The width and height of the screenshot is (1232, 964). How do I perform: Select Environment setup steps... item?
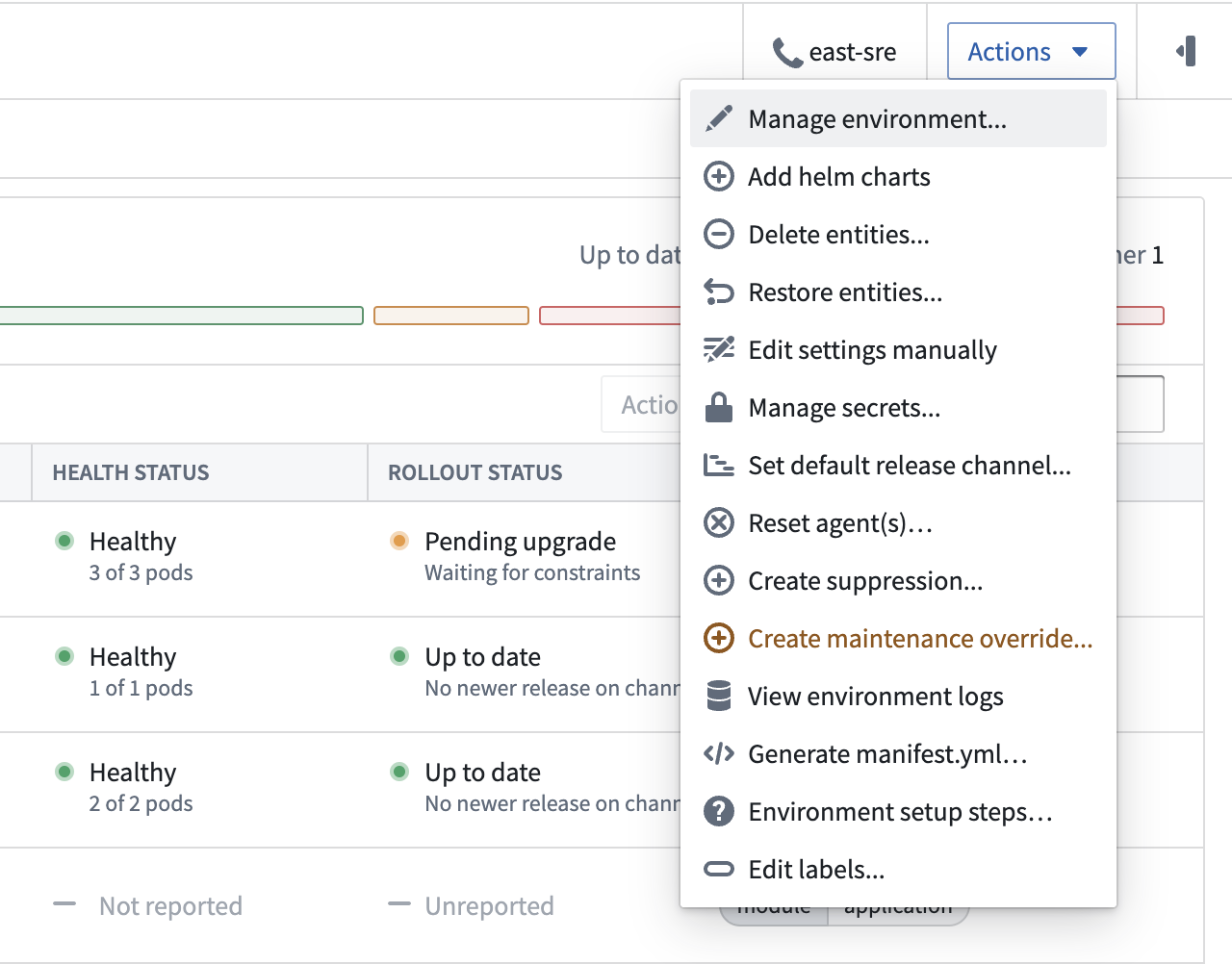pos(898,811)
